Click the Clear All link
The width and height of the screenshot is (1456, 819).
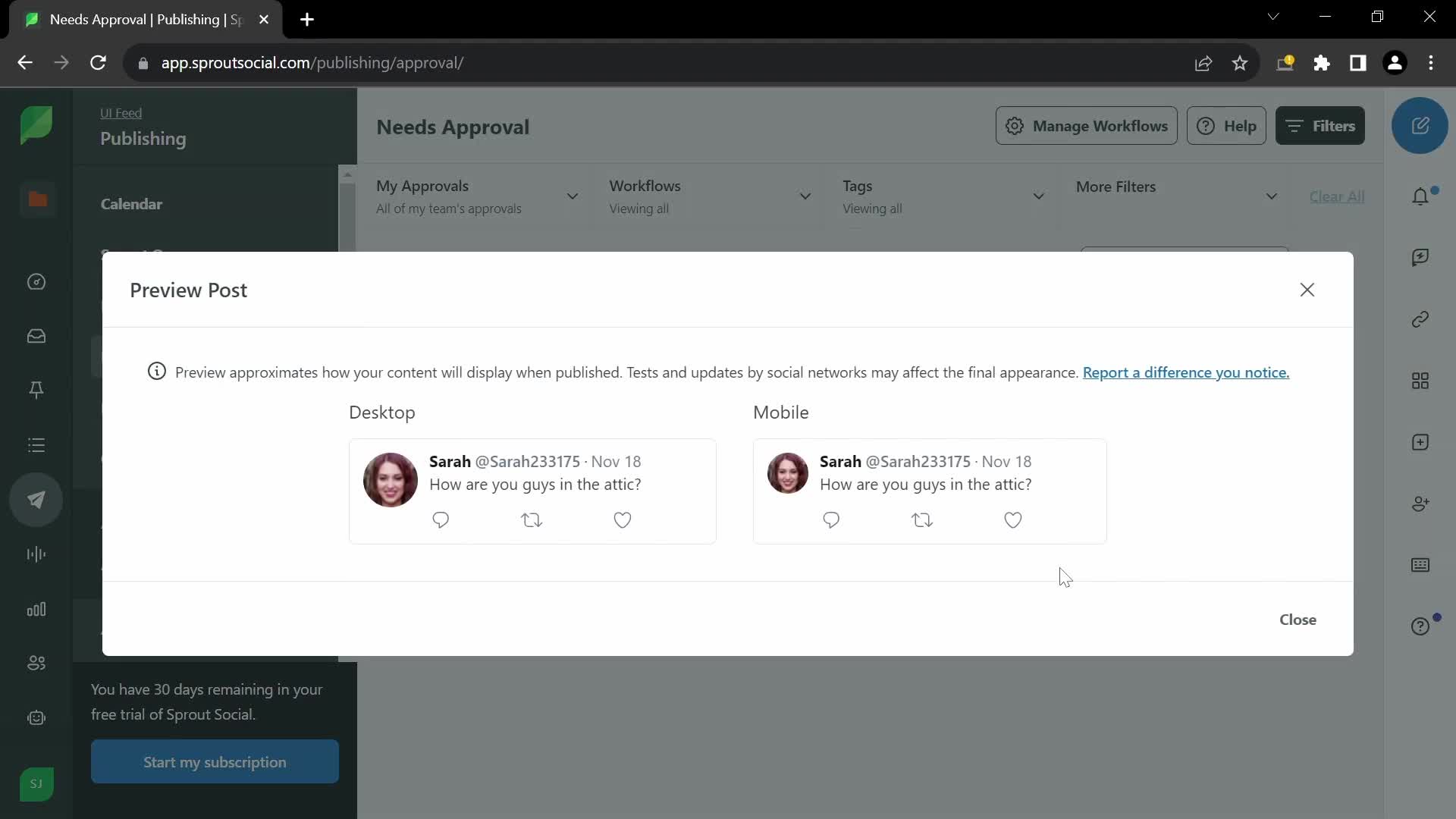click(1336, 196)
